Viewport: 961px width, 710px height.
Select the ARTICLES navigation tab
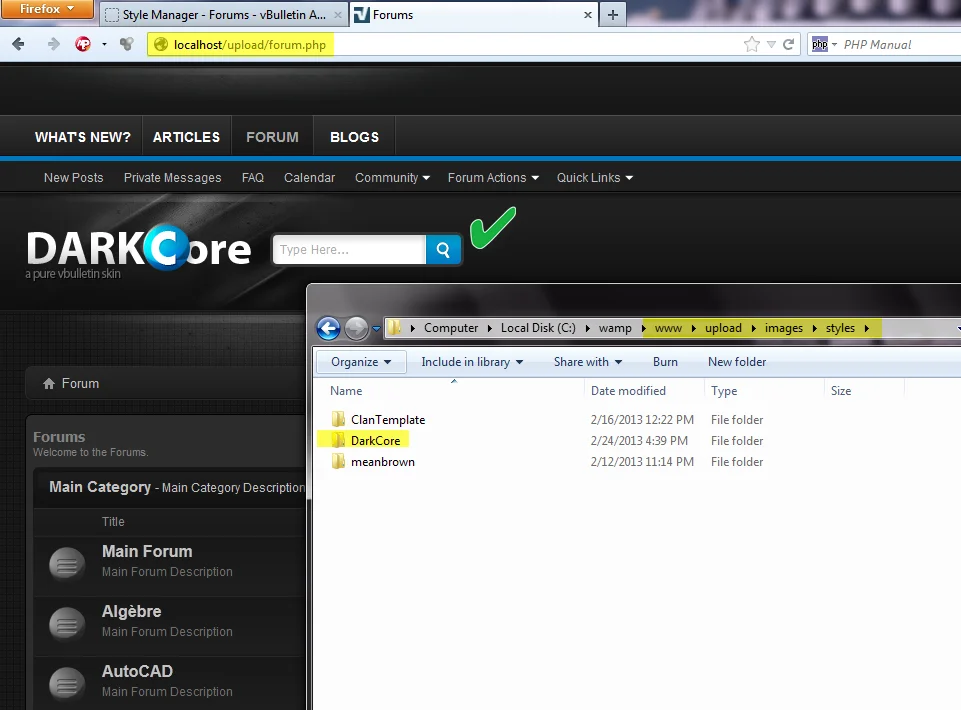click(186, 137)
